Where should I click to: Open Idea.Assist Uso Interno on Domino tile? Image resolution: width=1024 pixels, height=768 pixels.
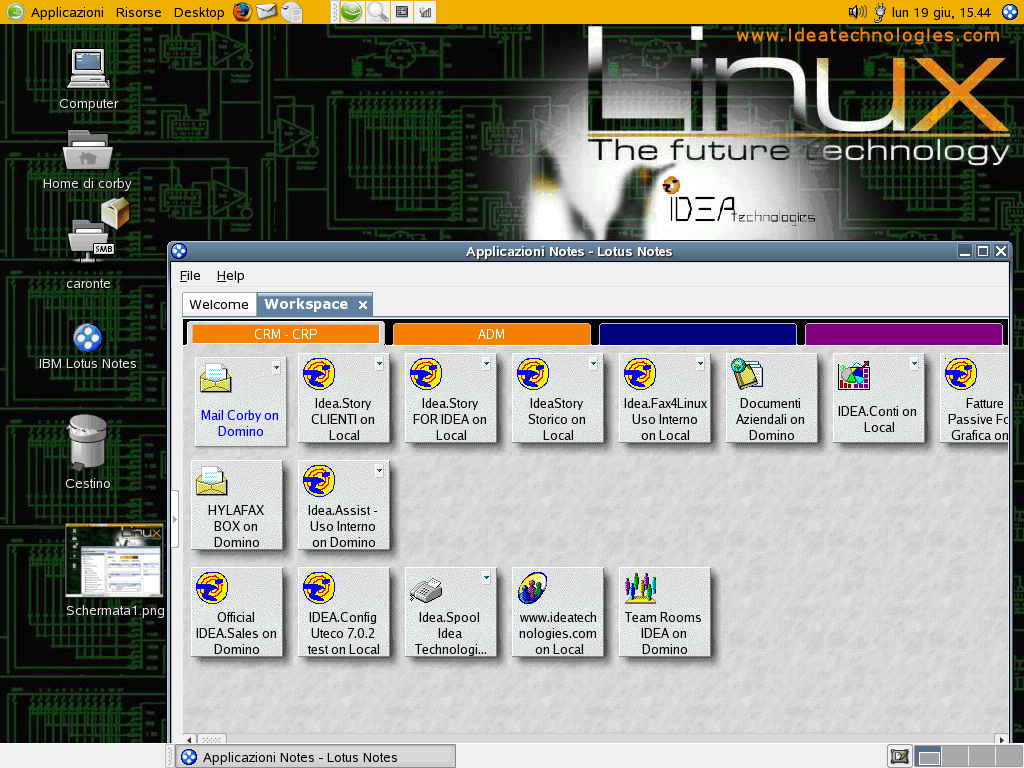pos(344,506)
